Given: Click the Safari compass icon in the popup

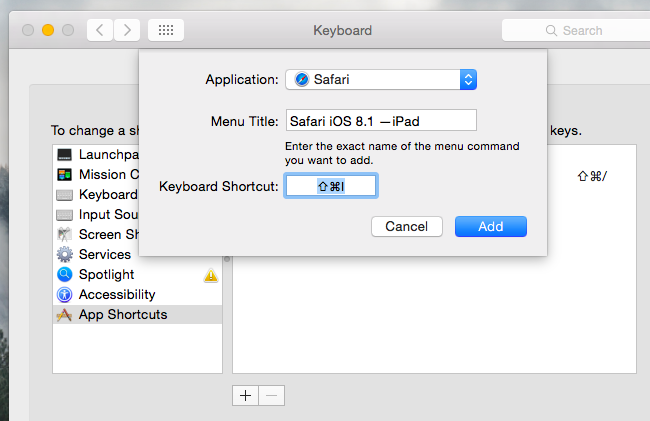Looking at the screenshot, I should click(x=302, y=79).
